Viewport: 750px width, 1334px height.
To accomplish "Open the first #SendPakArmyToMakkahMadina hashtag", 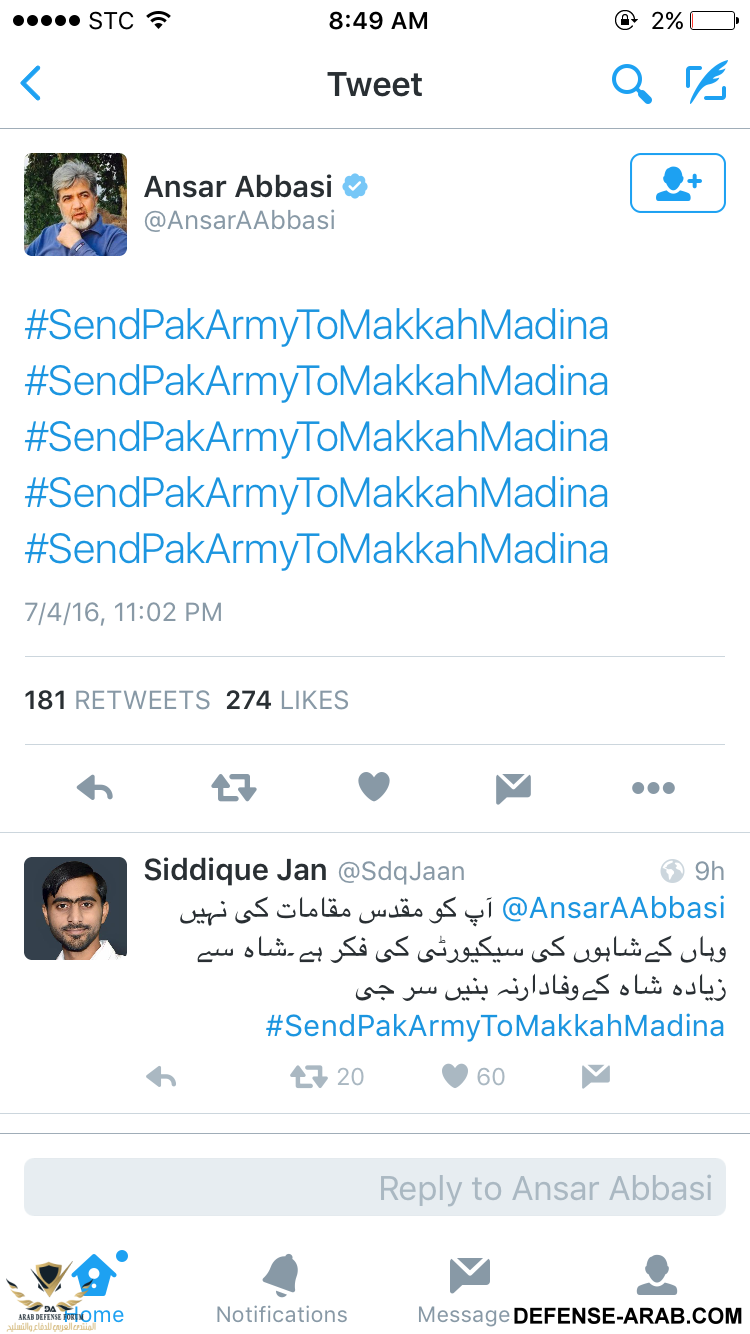I will [317, 326].
